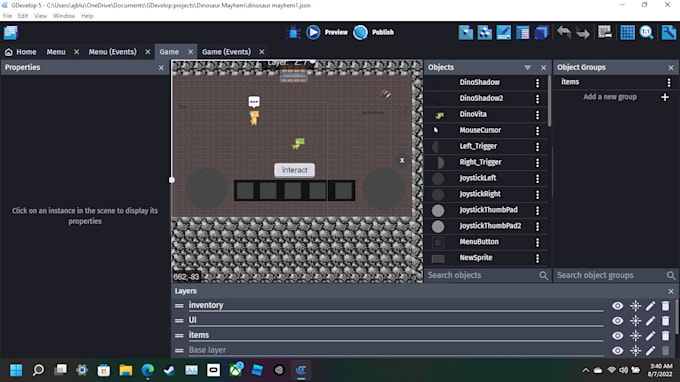
Task: Open the Left_Trigger options menu
Action: point(537,146)
